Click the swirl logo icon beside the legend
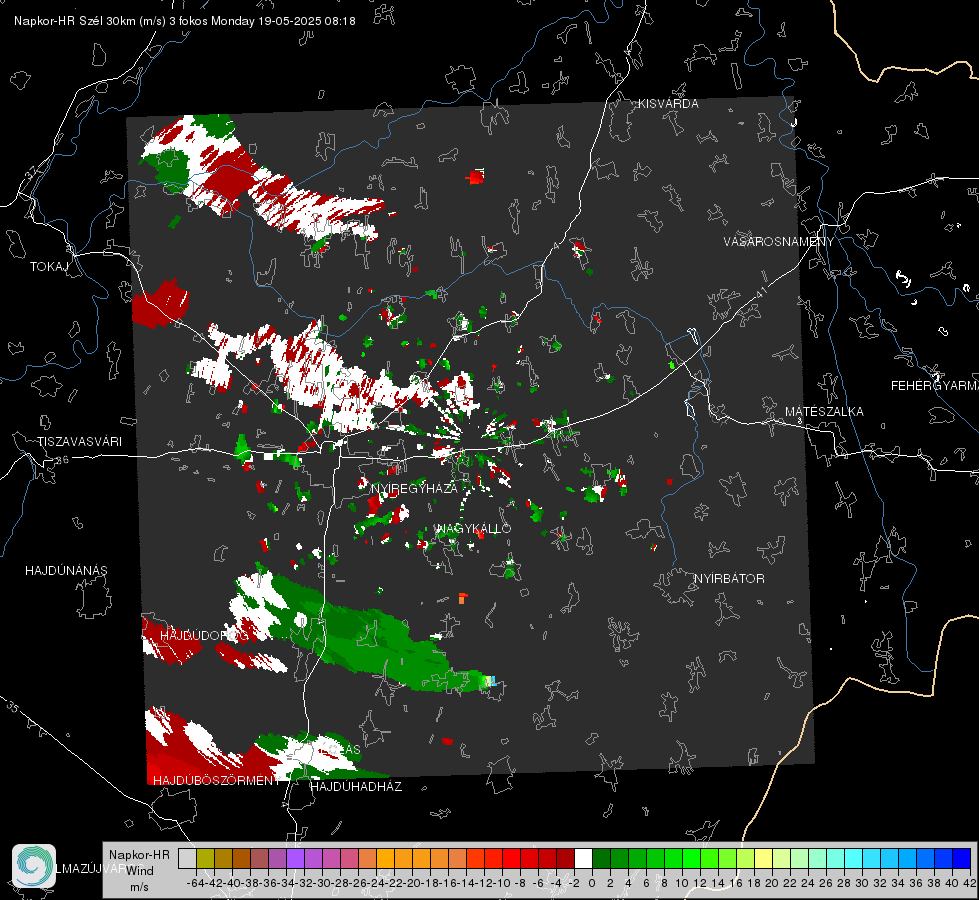 pos(34,866)
